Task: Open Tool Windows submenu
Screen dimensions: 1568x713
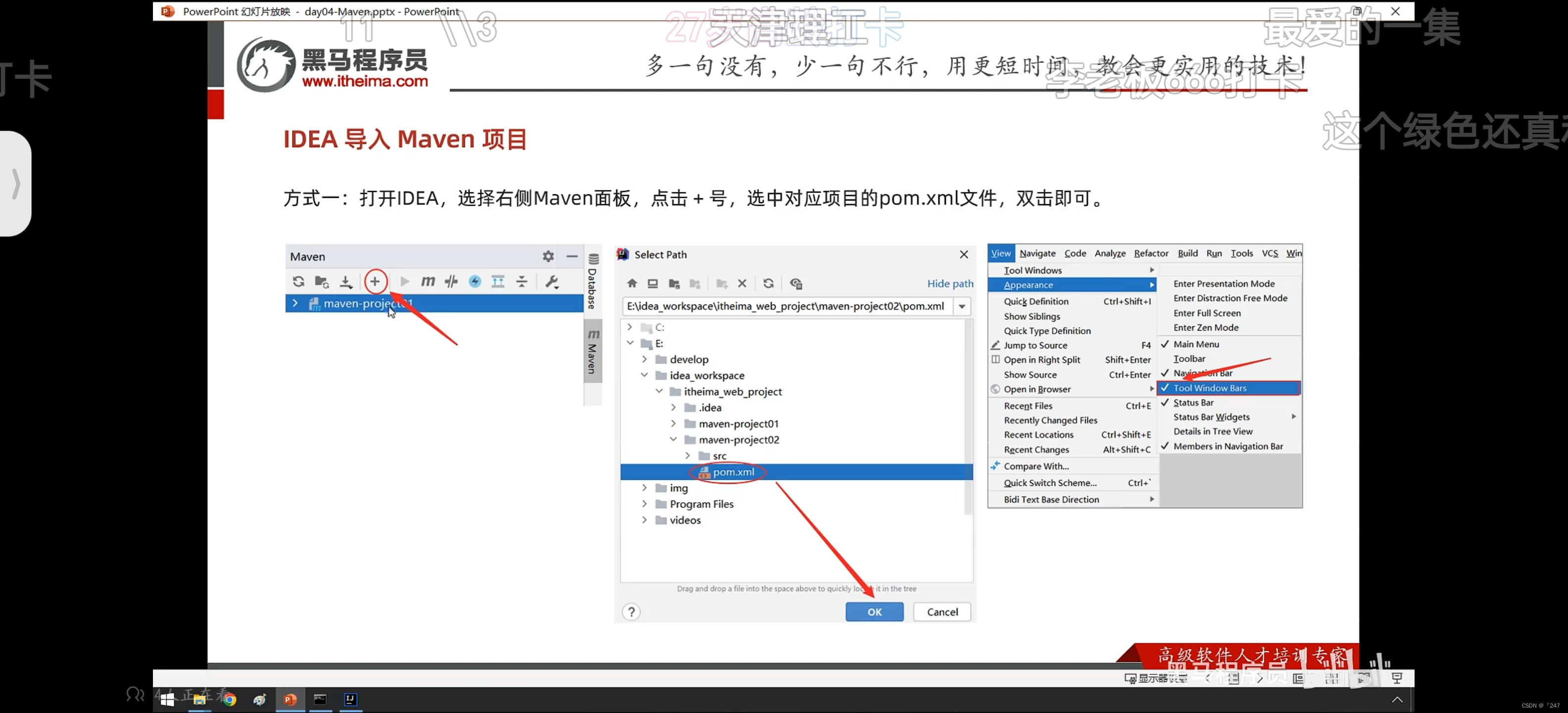Action: 1073,270
